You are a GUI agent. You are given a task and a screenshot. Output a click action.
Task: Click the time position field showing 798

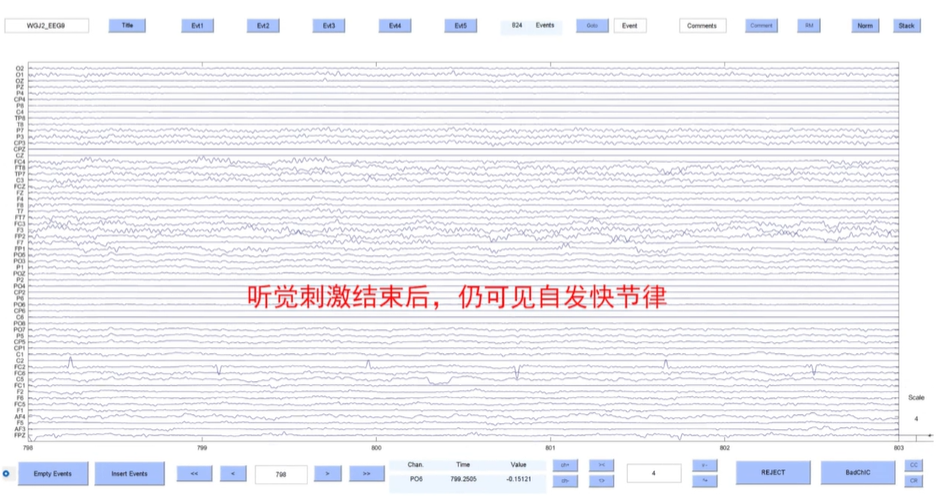click(279, 473)
